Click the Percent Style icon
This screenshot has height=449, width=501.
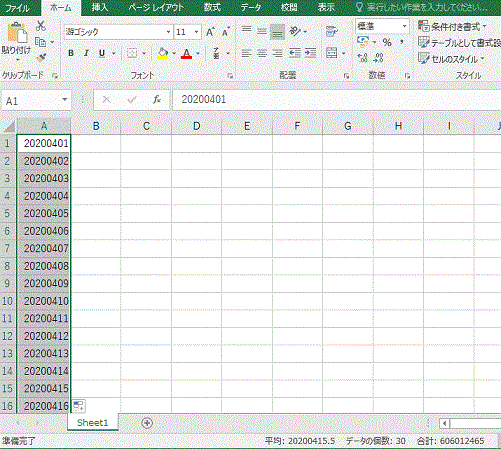[x=387, y=42]
